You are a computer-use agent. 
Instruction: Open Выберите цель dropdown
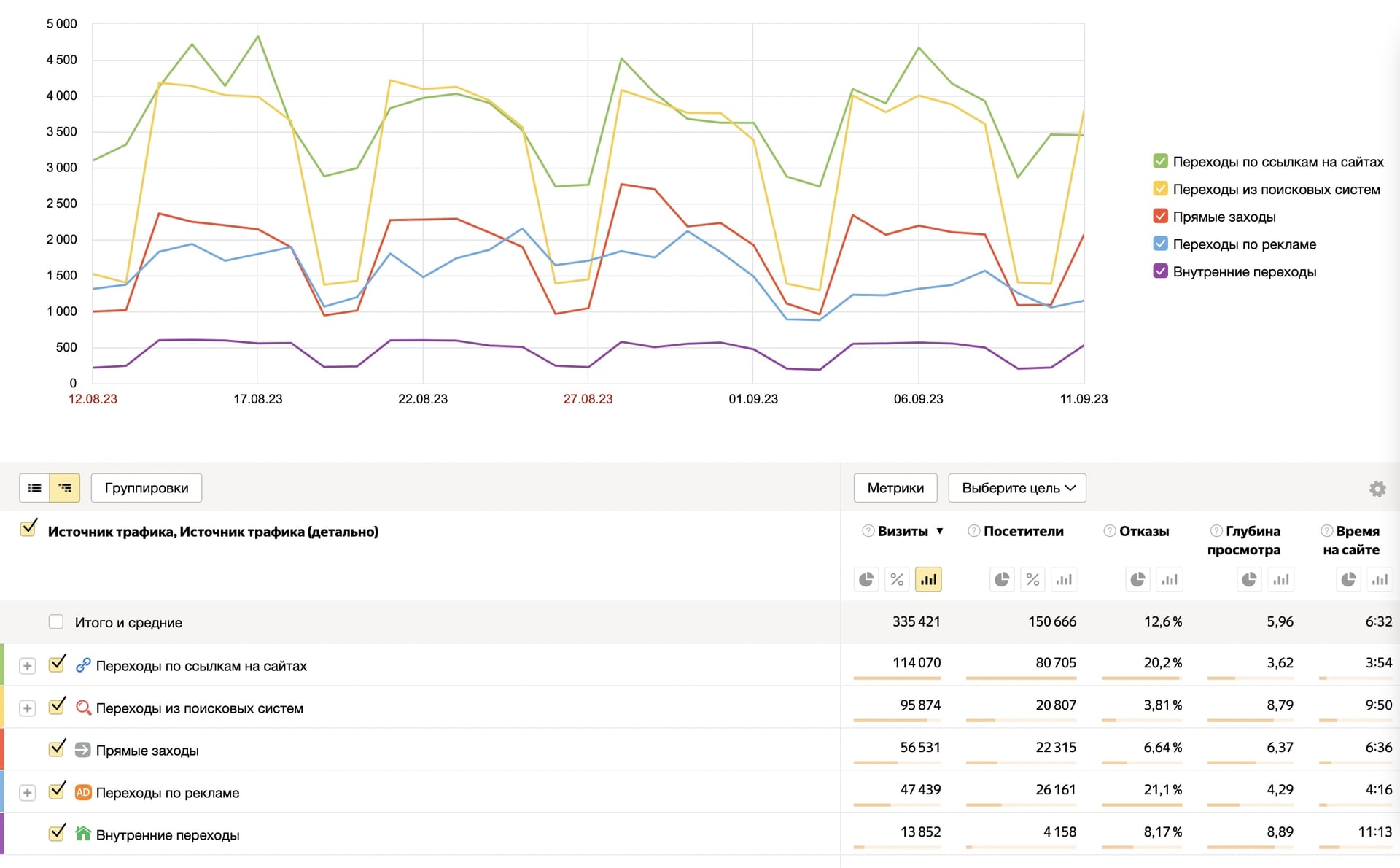point(1017,488)
